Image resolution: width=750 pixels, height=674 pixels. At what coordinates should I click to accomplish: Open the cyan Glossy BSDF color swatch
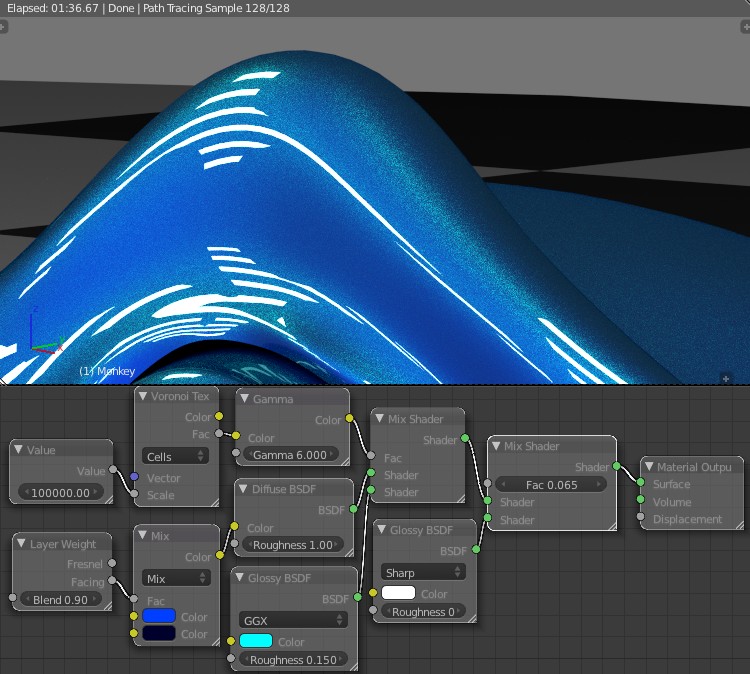(256, 641)
